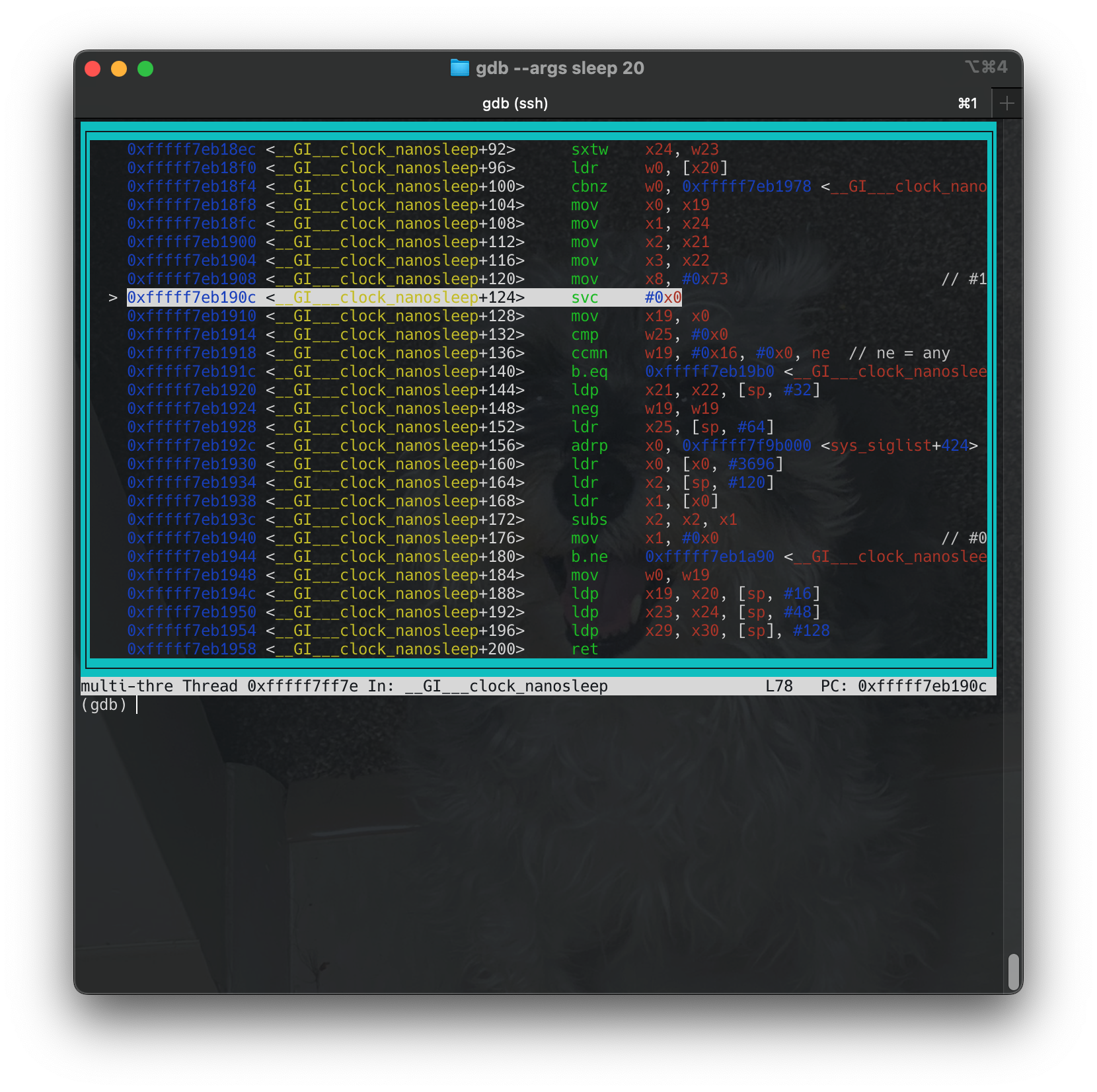Click the ret instruction at the bottom of disassembly
This screenshot has width=1097, height=1092.
pyautogui.click(x=584, y=649)
